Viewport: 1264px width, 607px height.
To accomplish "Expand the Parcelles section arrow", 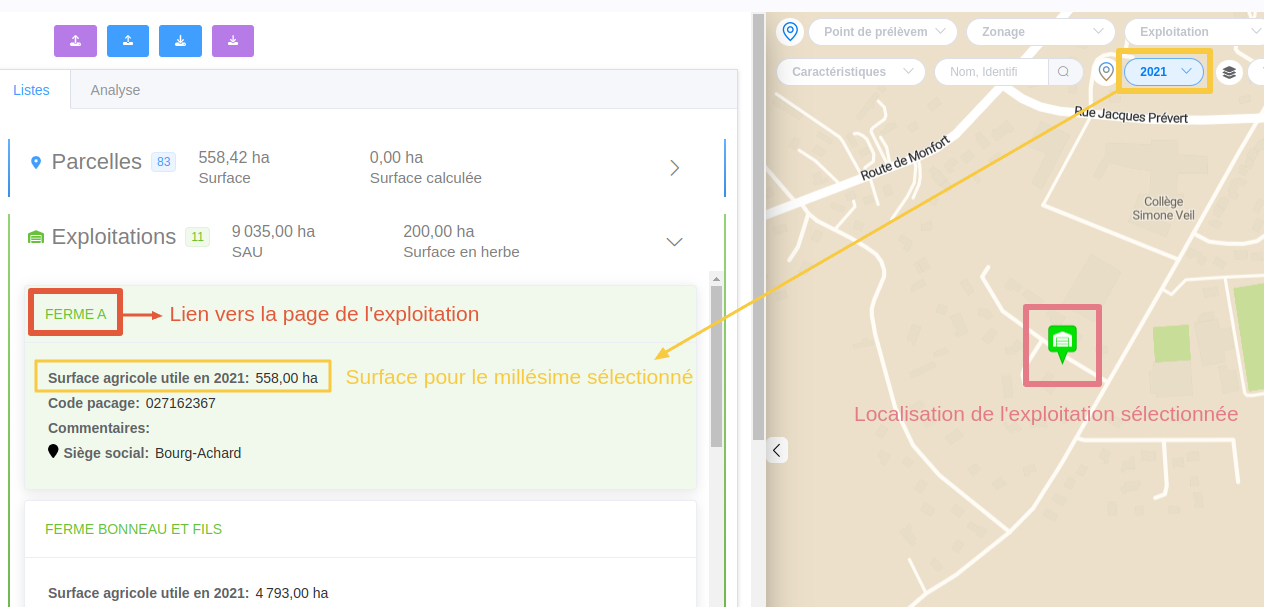I will coord(674,167).
